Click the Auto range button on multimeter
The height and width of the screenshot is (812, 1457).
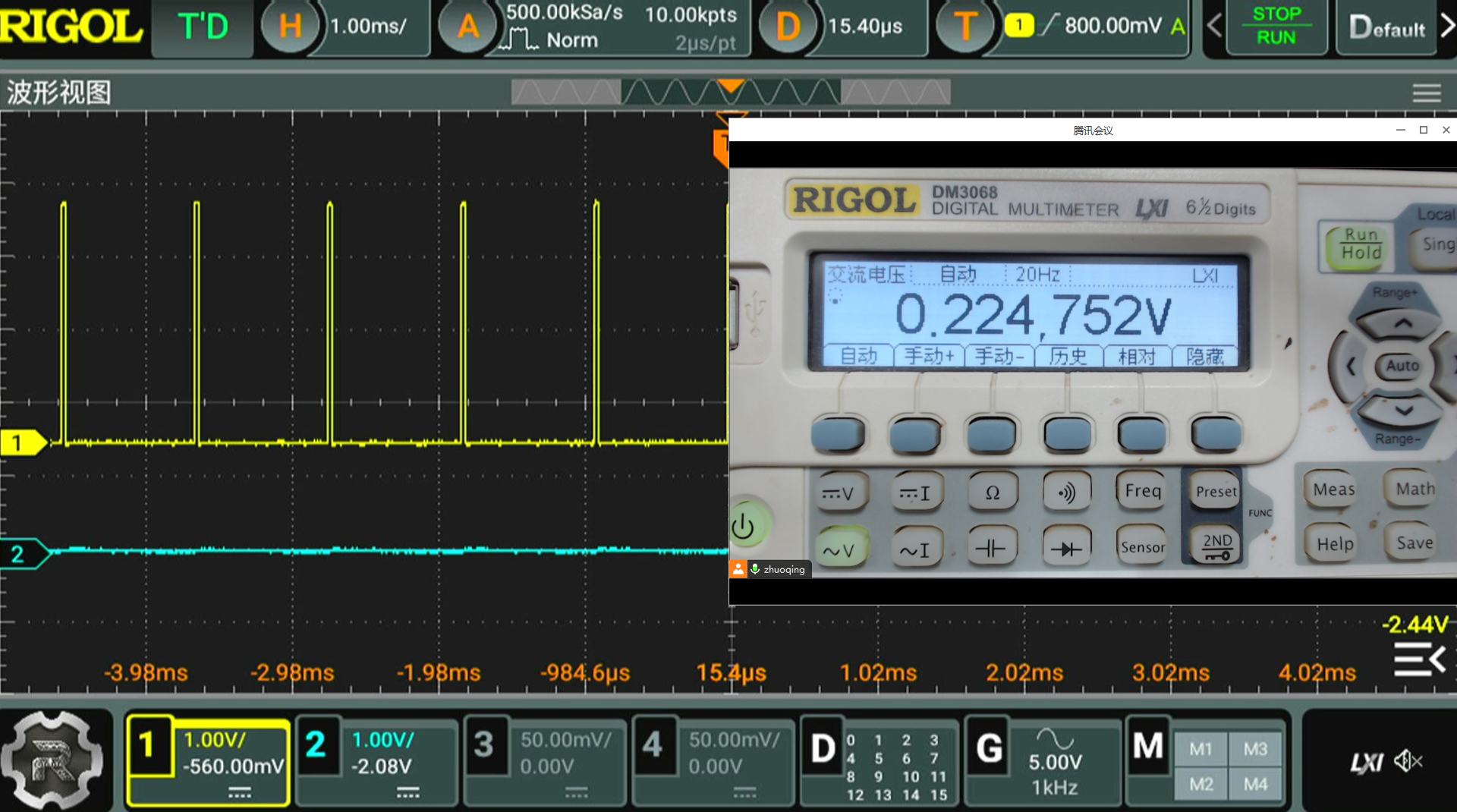[1402, 366]
